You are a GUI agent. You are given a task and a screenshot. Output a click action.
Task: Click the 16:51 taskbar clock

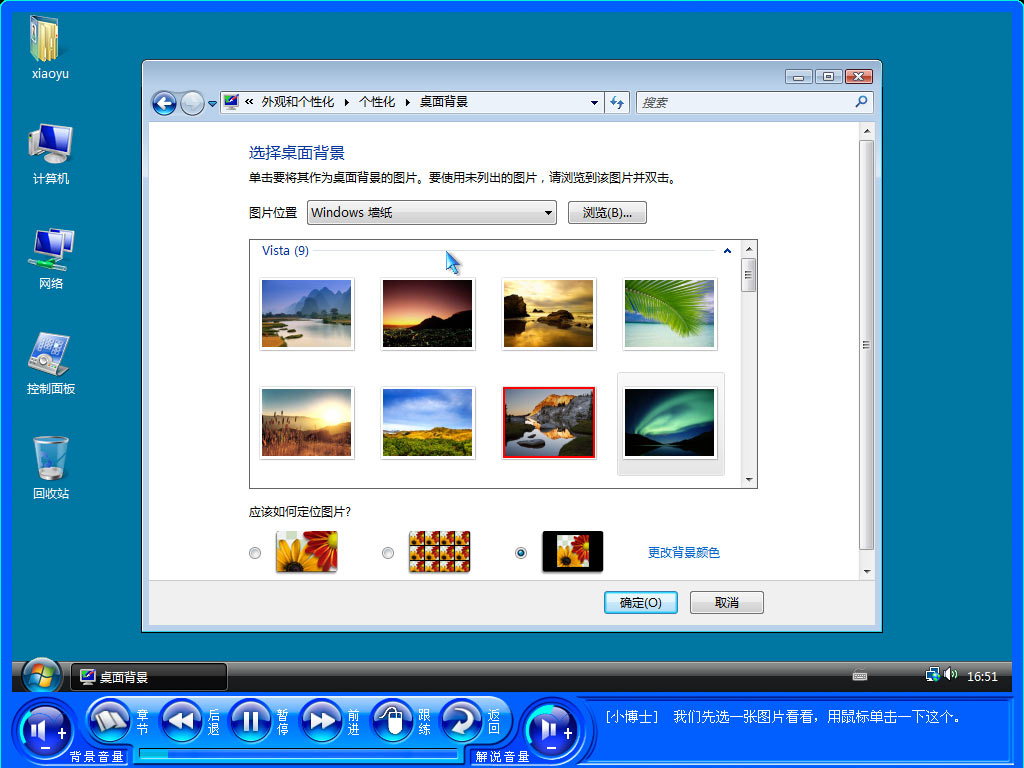(x=982, y=677)
